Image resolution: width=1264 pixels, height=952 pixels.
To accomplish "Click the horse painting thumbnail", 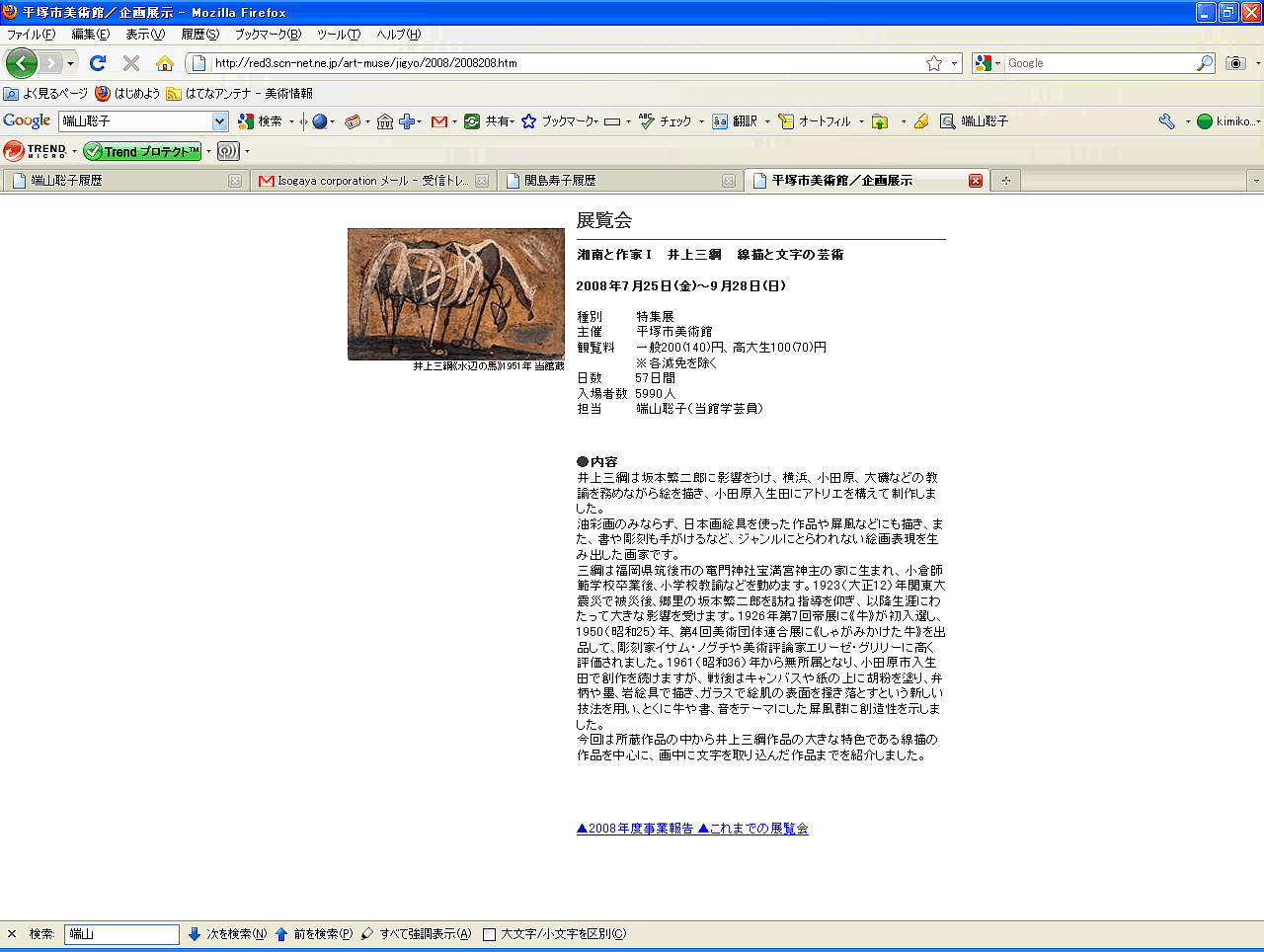I will click(x=456, y=294).
